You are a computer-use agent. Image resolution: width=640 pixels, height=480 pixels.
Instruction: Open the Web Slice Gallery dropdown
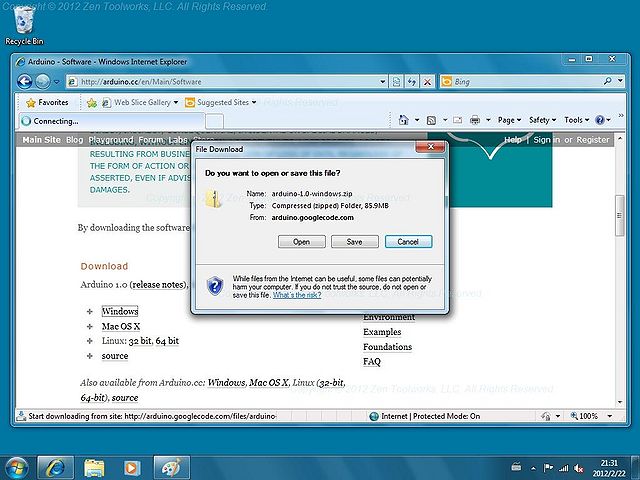[140, 102]
